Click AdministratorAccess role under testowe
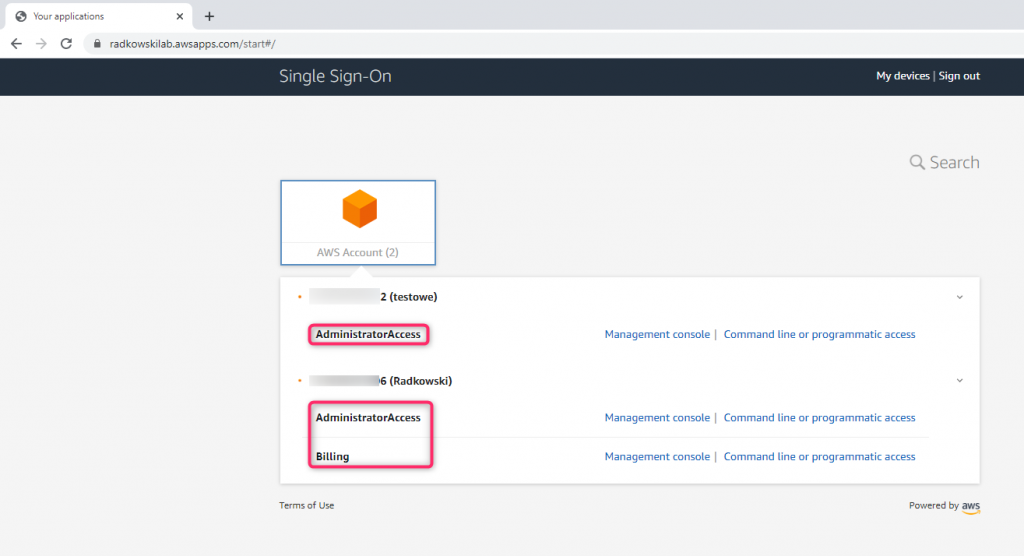 click(368, 334)
